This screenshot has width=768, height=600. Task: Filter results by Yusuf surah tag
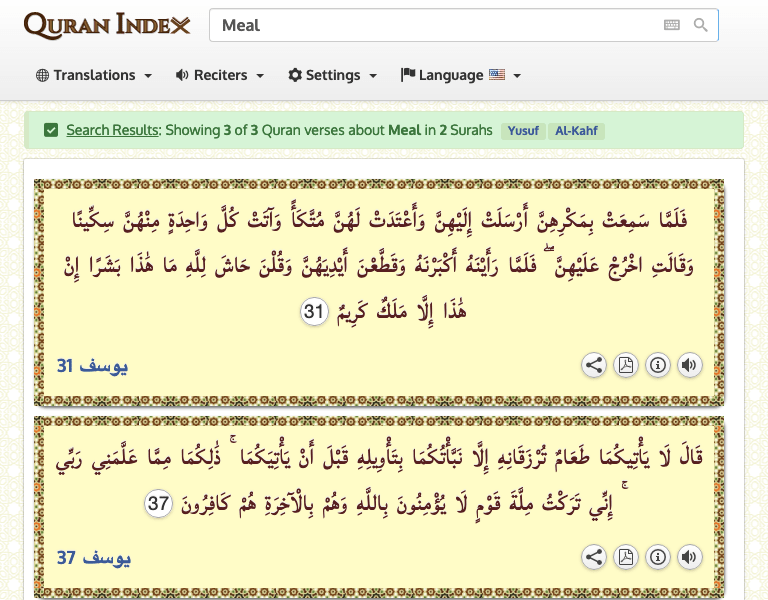click(x=523, y=131)
